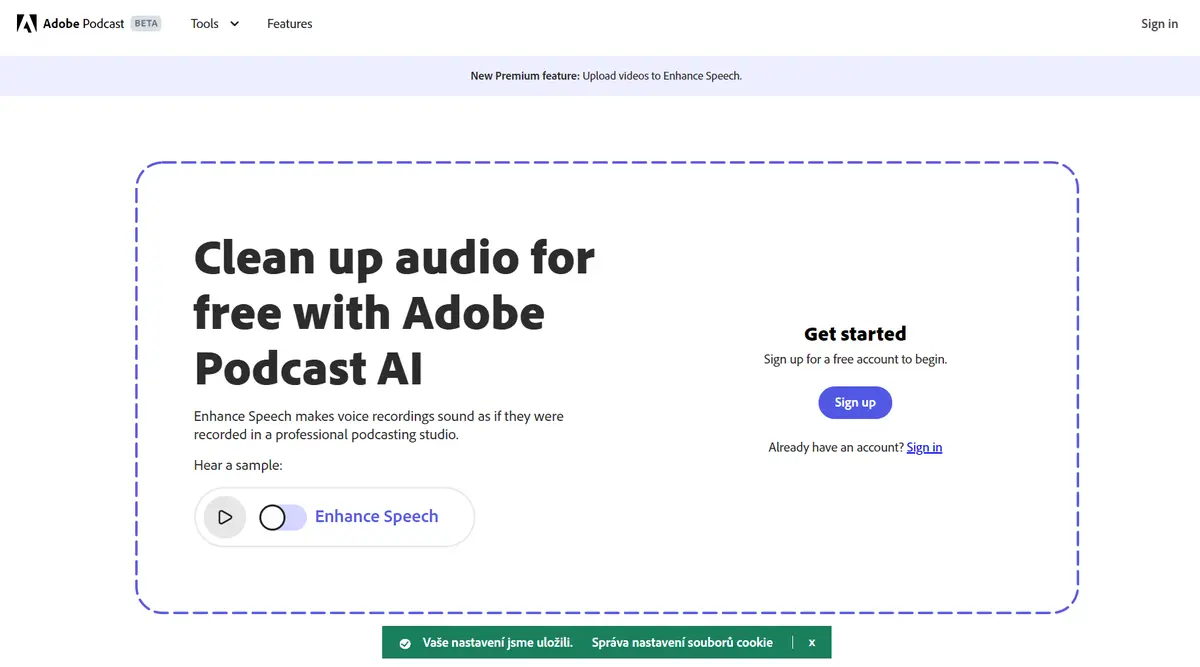
Task: Click the Vaše nastavení jsme uložili message
Action: 496,642
